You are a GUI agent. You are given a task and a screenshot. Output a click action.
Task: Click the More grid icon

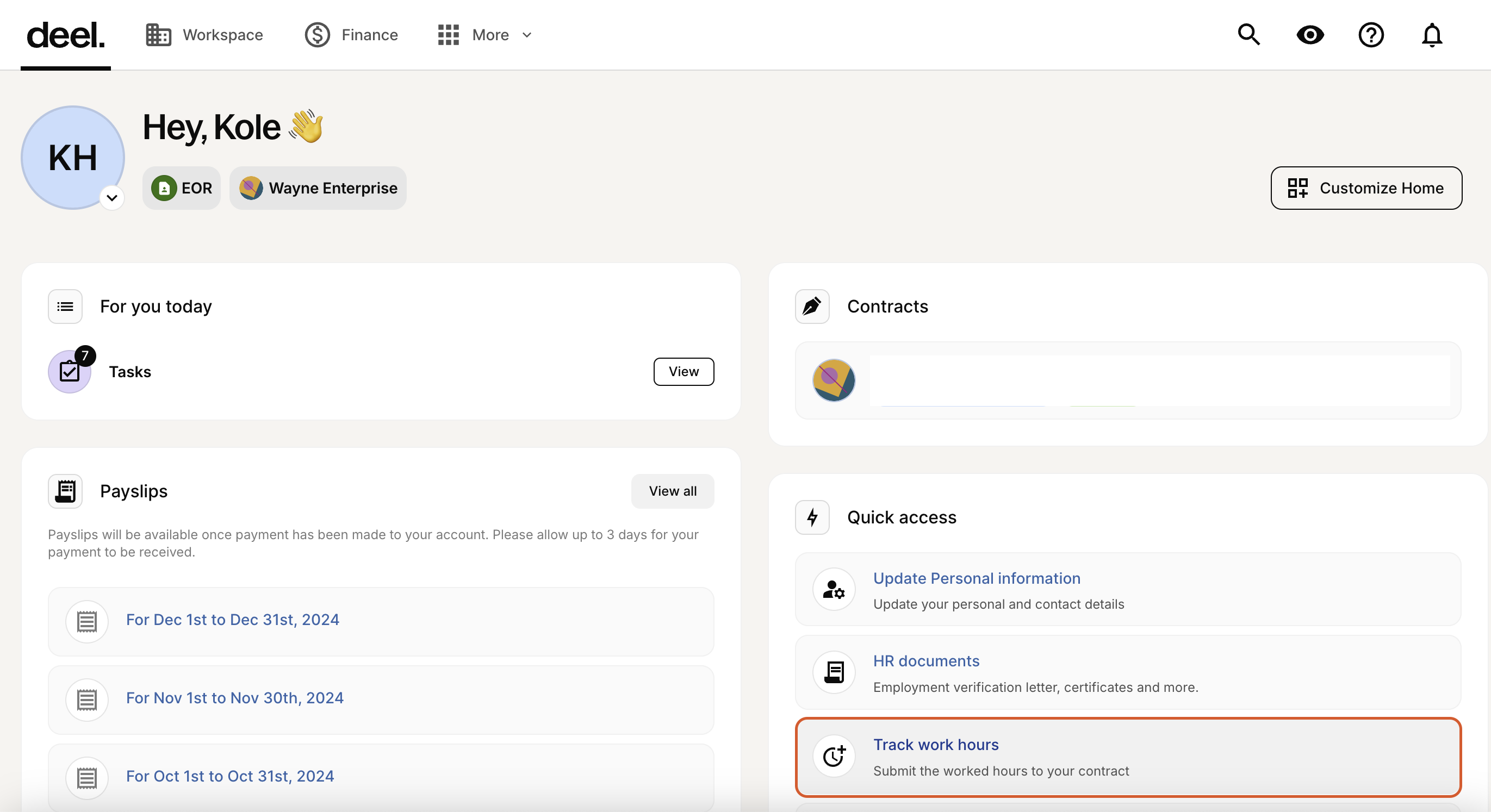(448, 35)
